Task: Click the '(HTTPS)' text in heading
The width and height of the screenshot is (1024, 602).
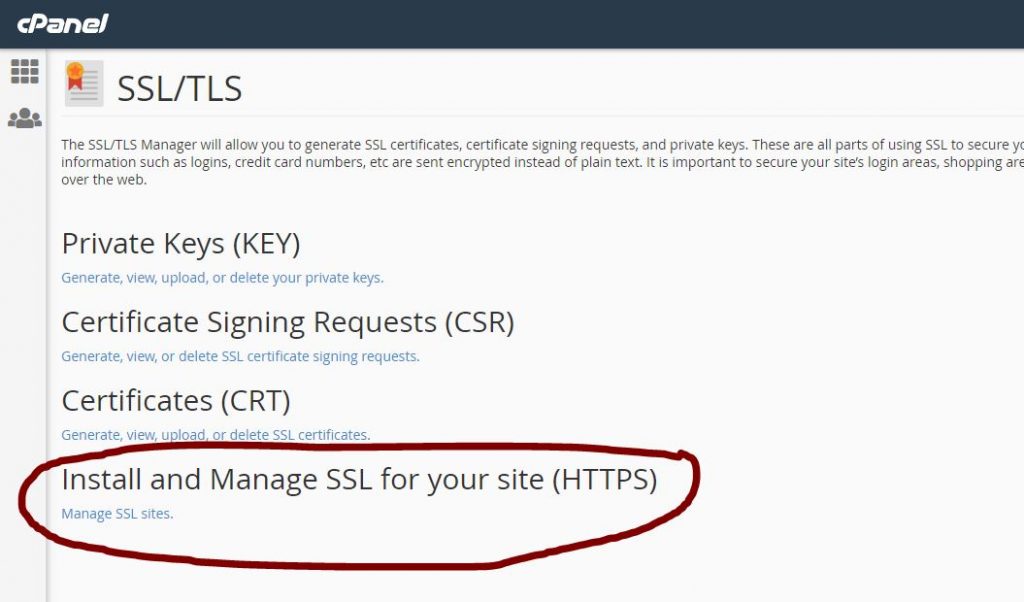Action: pyautogui.click(x=605, y=479)
